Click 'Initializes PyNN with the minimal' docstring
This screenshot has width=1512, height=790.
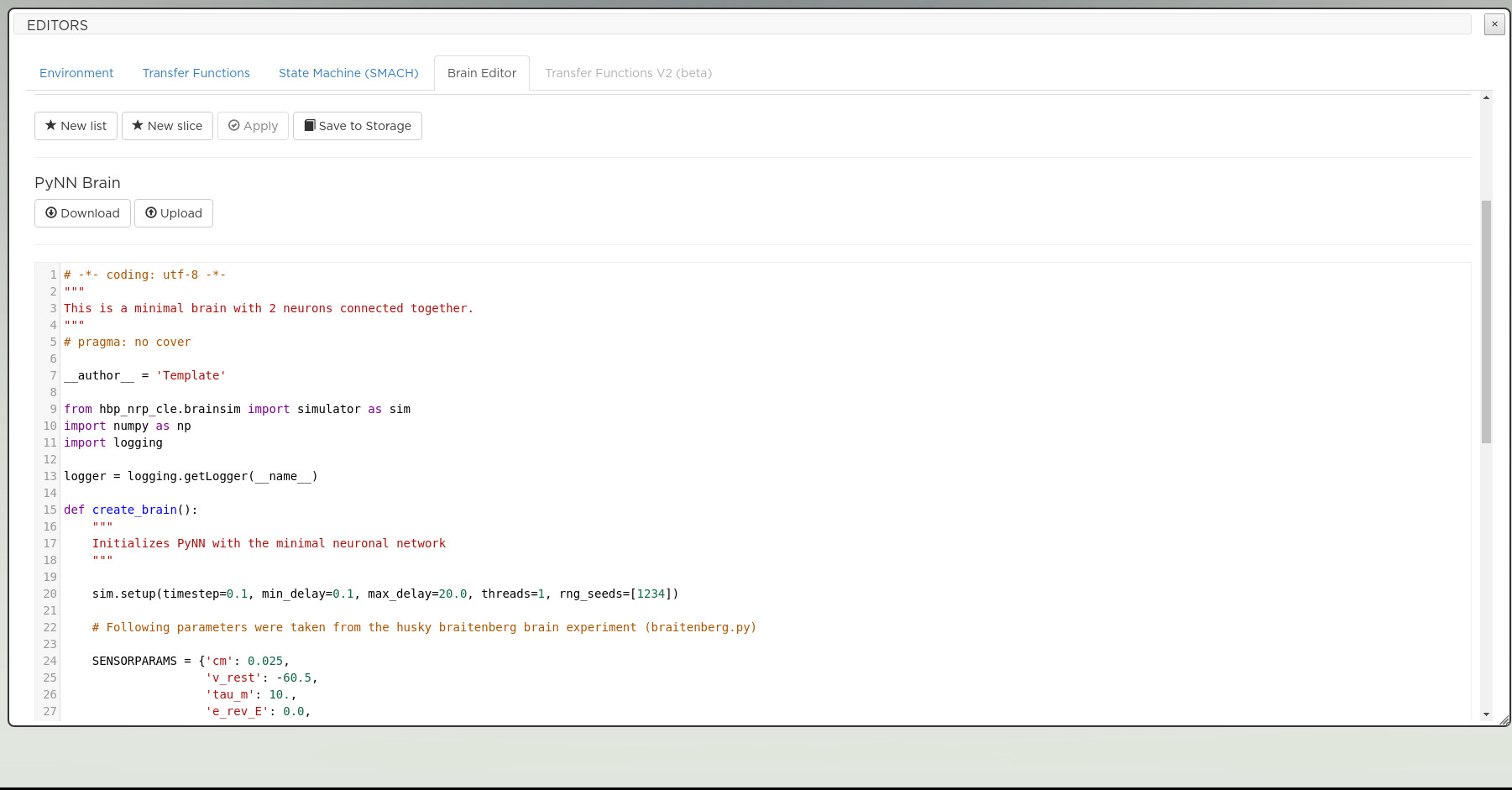point(269,543)
